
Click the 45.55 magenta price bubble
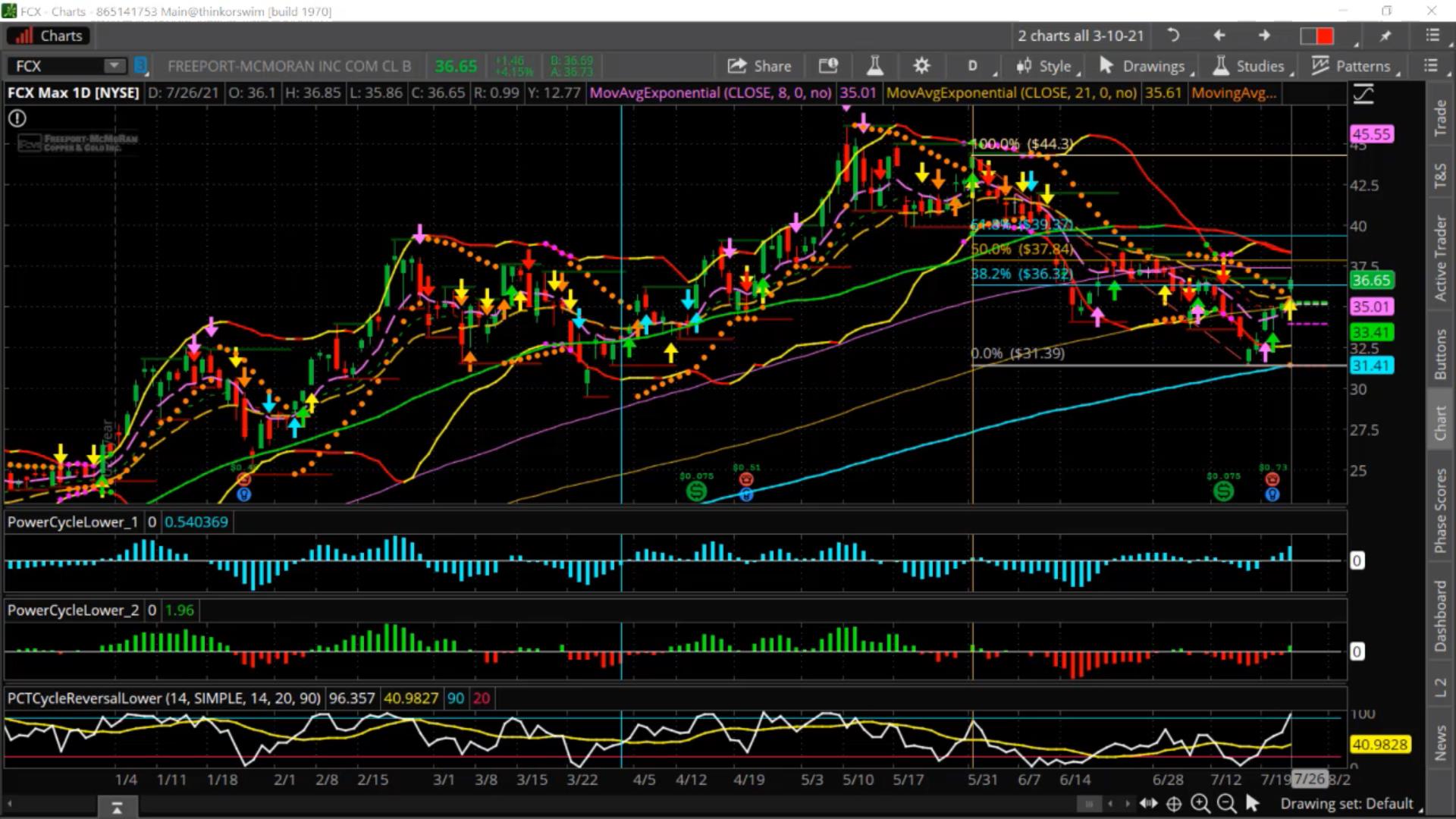pyautogui.click(x=1371, y=134)
